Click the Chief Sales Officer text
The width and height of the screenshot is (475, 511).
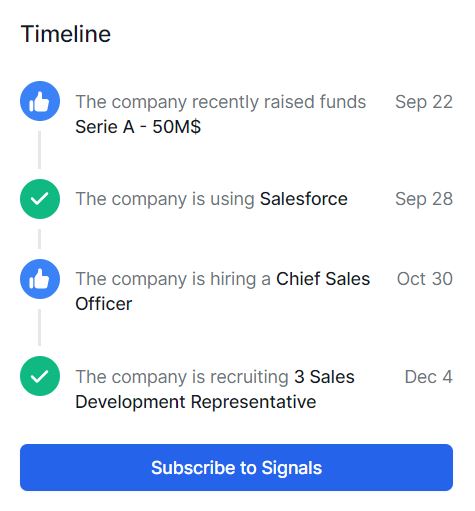pyautogui.click(x=223, y=291)
